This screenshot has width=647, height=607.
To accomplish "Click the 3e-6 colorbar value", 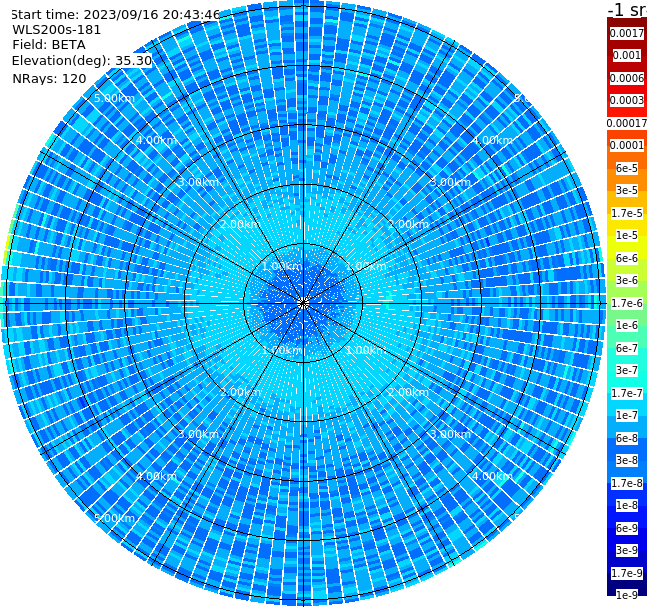I will [x=627, y=280].
